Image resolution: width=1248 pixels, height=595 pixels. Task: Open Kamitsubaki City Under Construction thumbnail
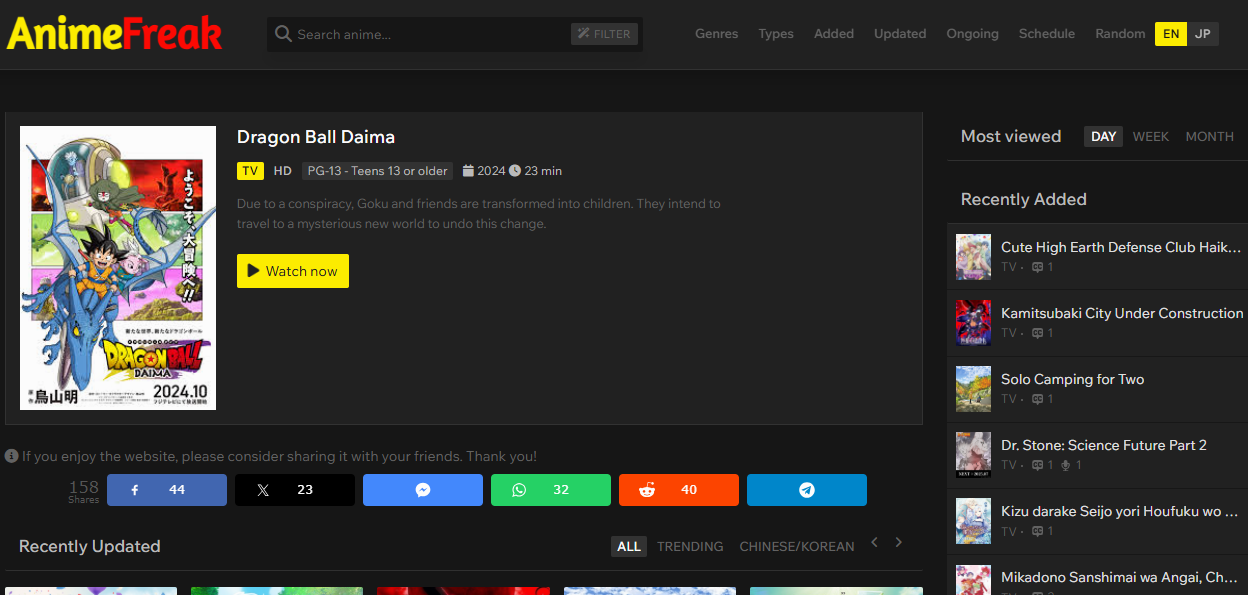(x=973, y=322)
